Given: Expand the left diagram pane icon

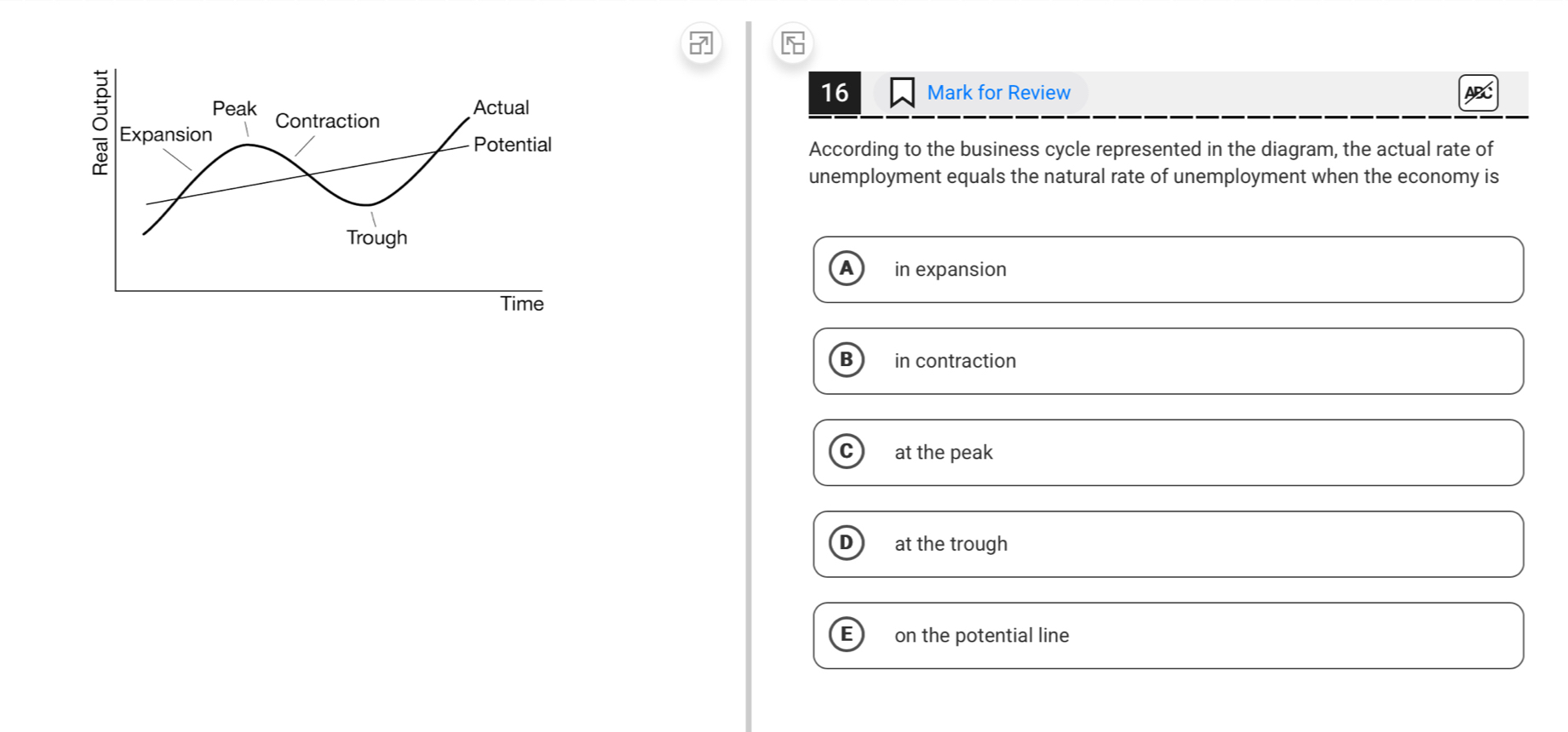Looking at the screenshot, I should 701,43.
